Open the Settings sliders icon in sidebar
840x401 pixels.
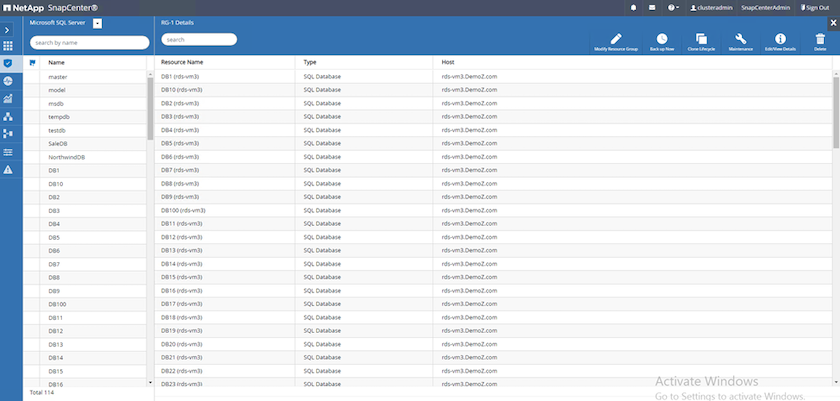pyautogui.click(x=8, y=152)
